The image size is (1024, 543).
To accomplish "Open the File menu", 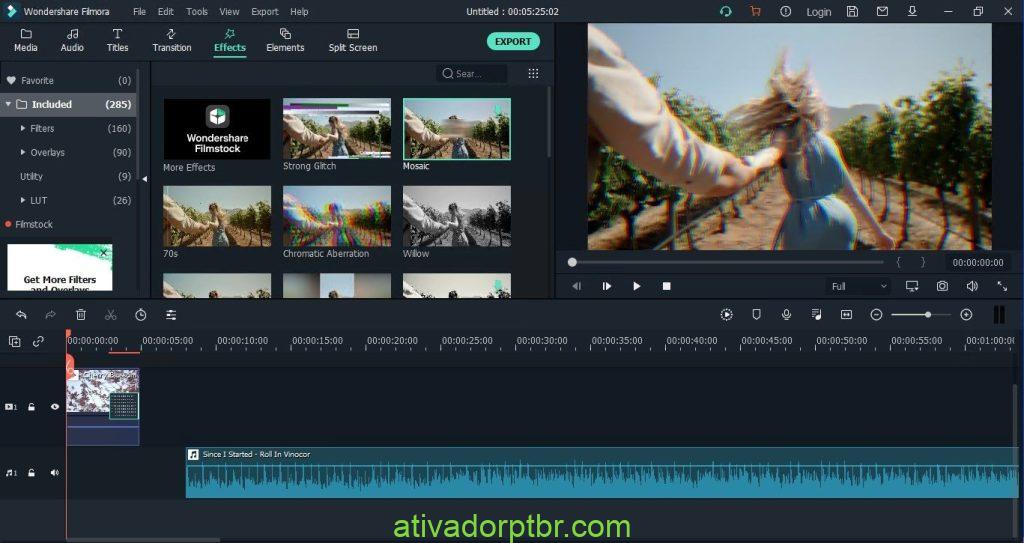I will 139,12.
